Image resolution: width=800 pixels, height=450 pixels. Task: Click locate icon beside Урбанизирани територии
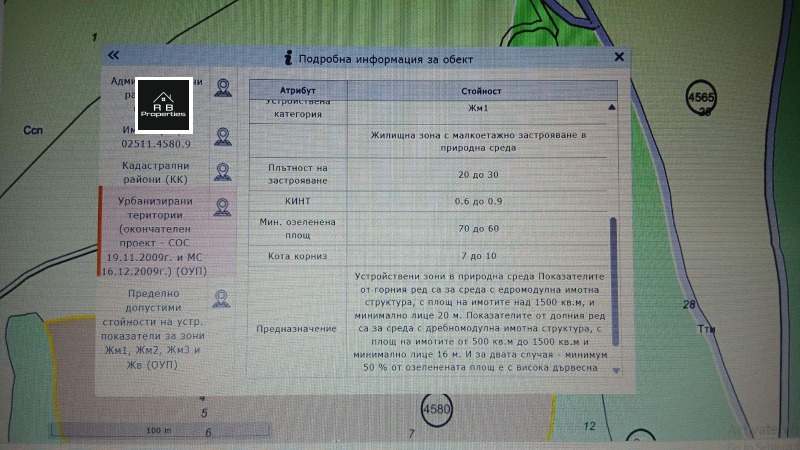point(222,206)
